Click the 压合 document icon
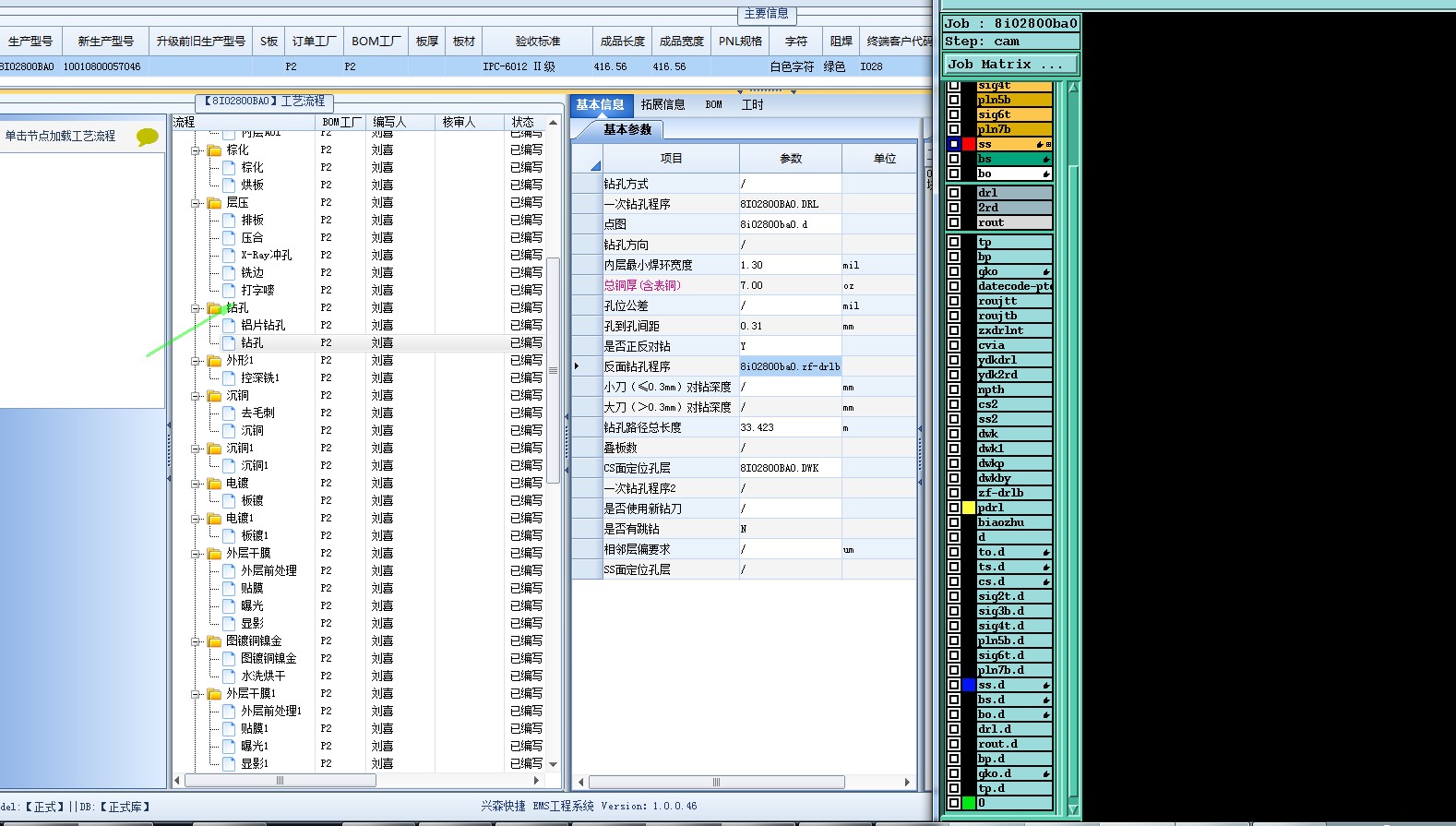This screenshot has height=826, width=1456. [x=229, y=237]
